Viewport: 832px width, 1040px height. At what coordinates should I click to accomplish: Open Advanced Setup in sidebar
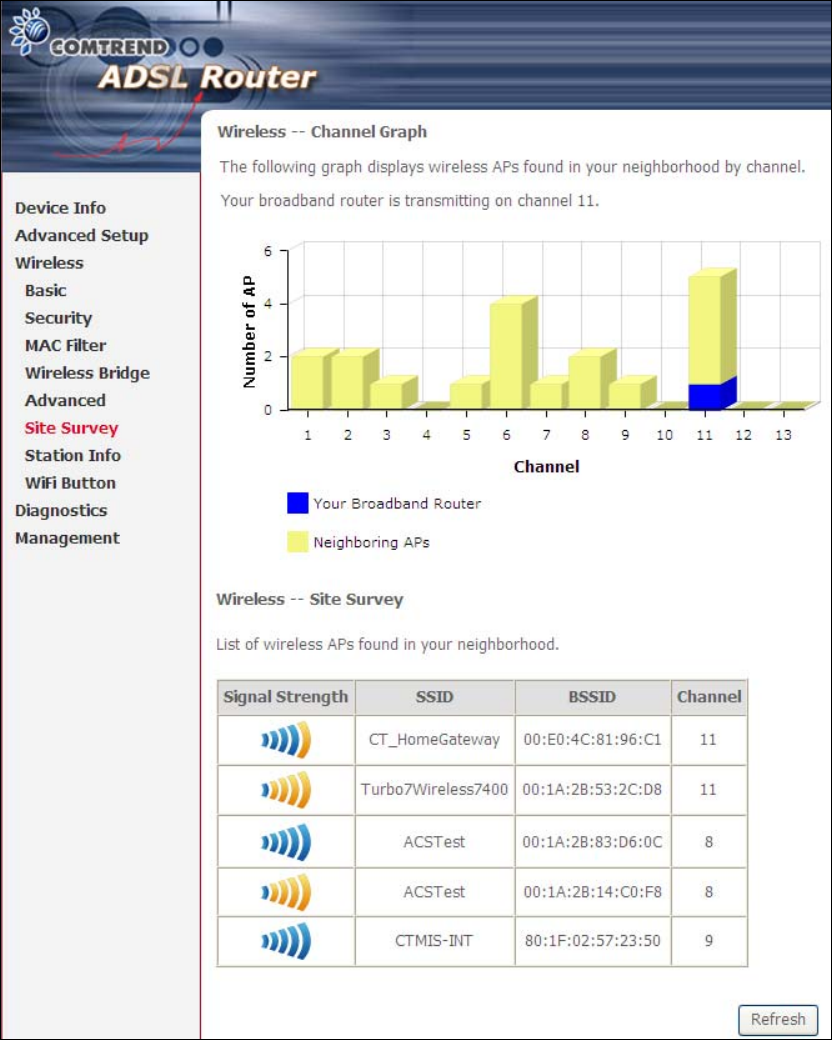(82, 235)
